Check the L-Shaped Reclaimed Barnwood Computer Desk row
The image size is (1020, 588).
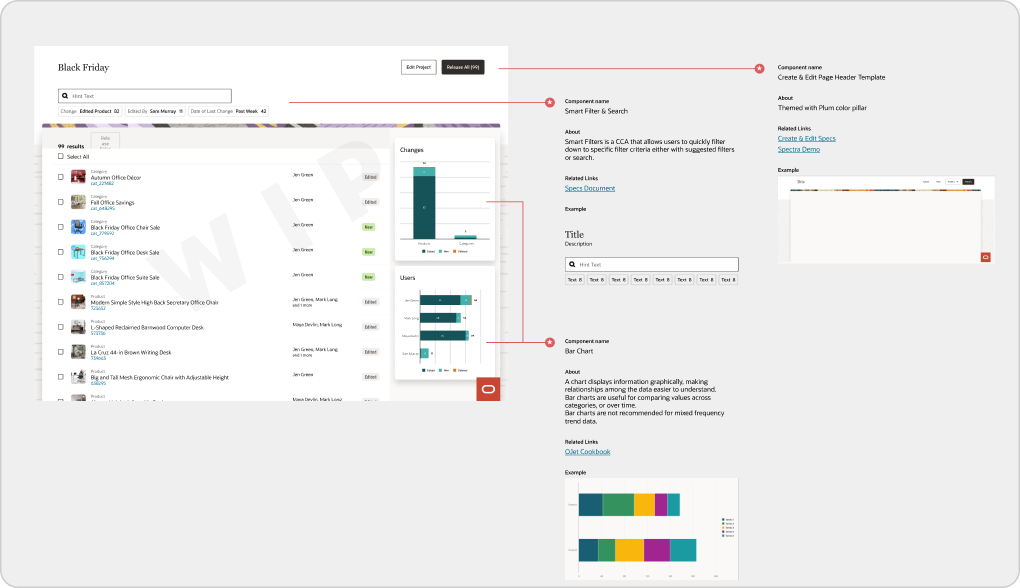pos(60,327)
